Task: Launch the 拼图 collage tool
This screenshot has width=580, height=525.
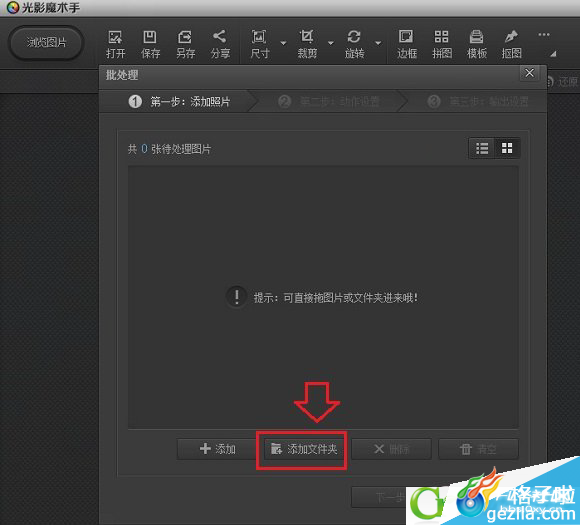Action: 442,44
